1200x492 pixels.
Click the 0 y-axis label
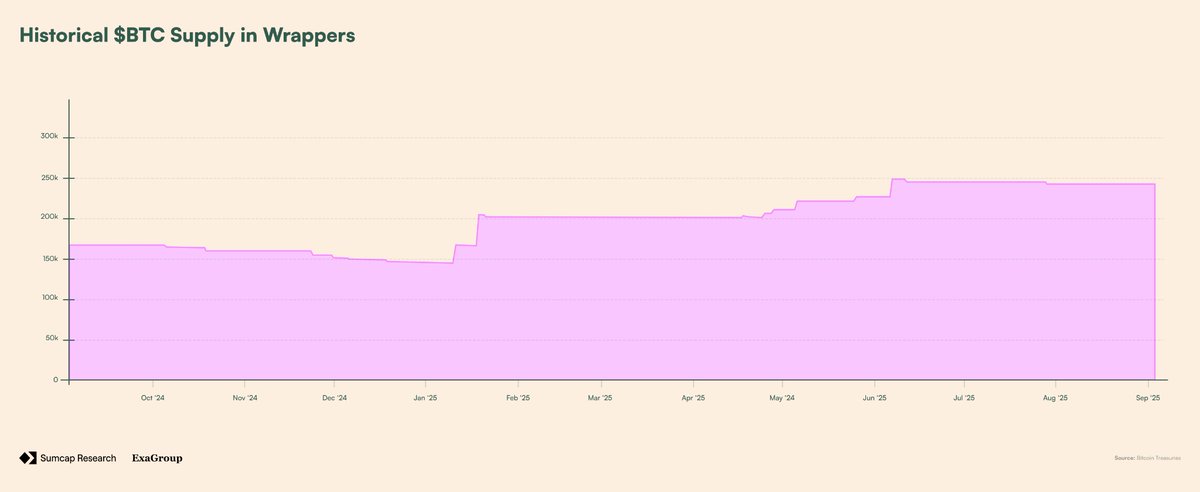click(57, 380)
